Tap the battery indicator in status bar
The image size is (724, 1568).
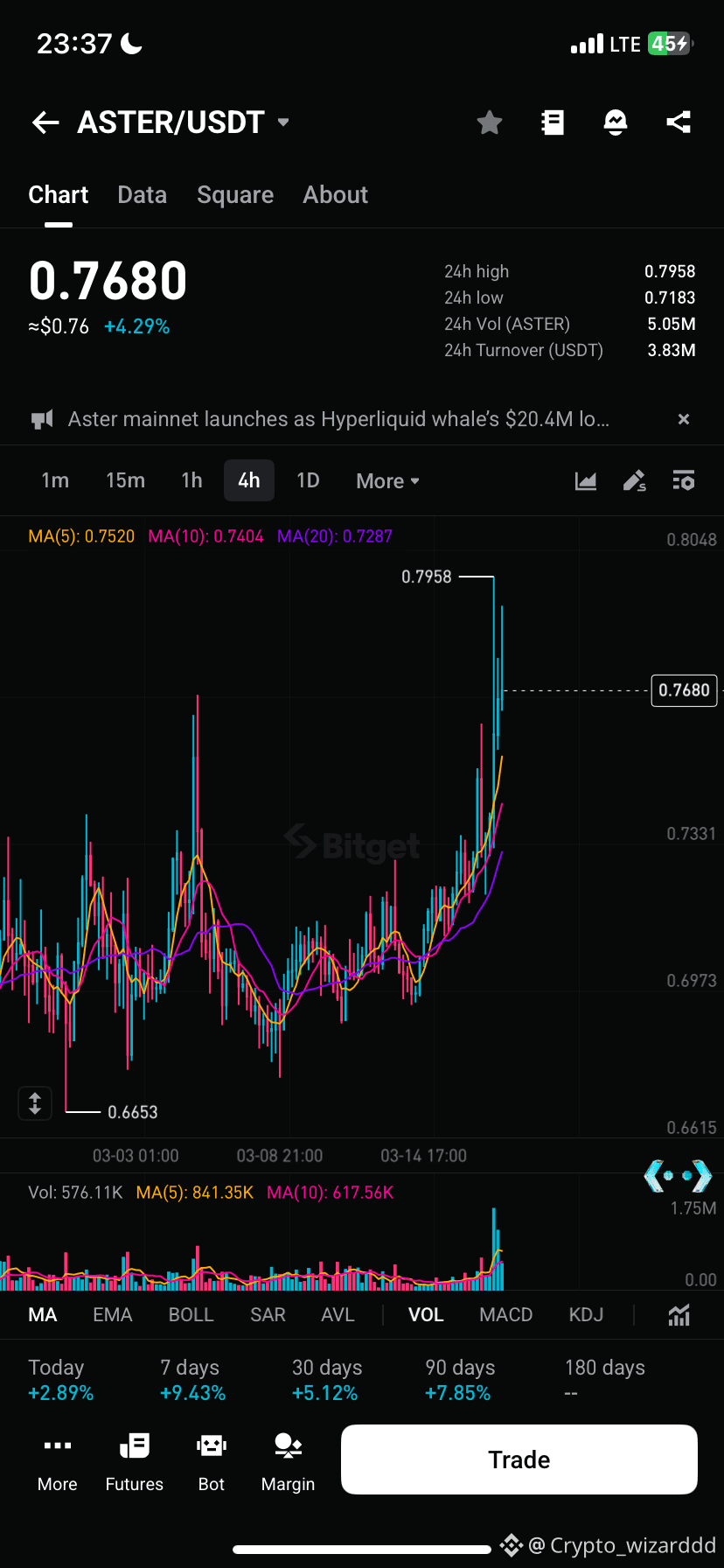671,44
